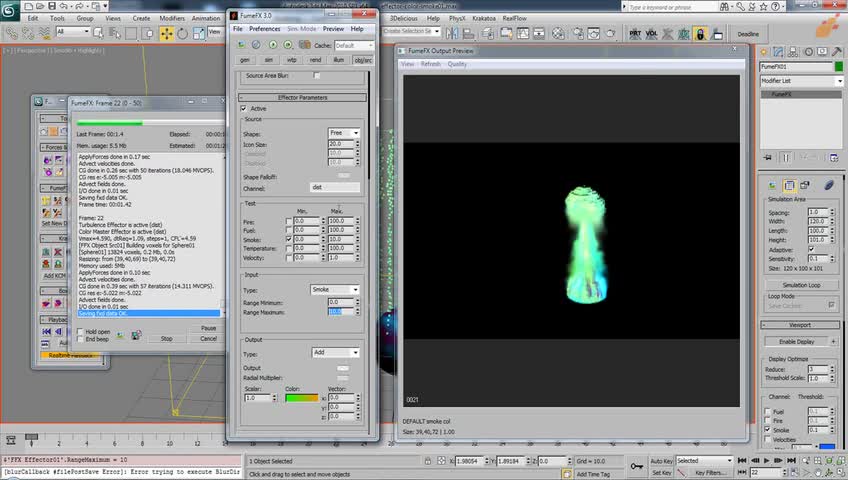Open the Input Type dropdown set to Smoke
This screenshot has height=480, width=848.
[335, 290]
